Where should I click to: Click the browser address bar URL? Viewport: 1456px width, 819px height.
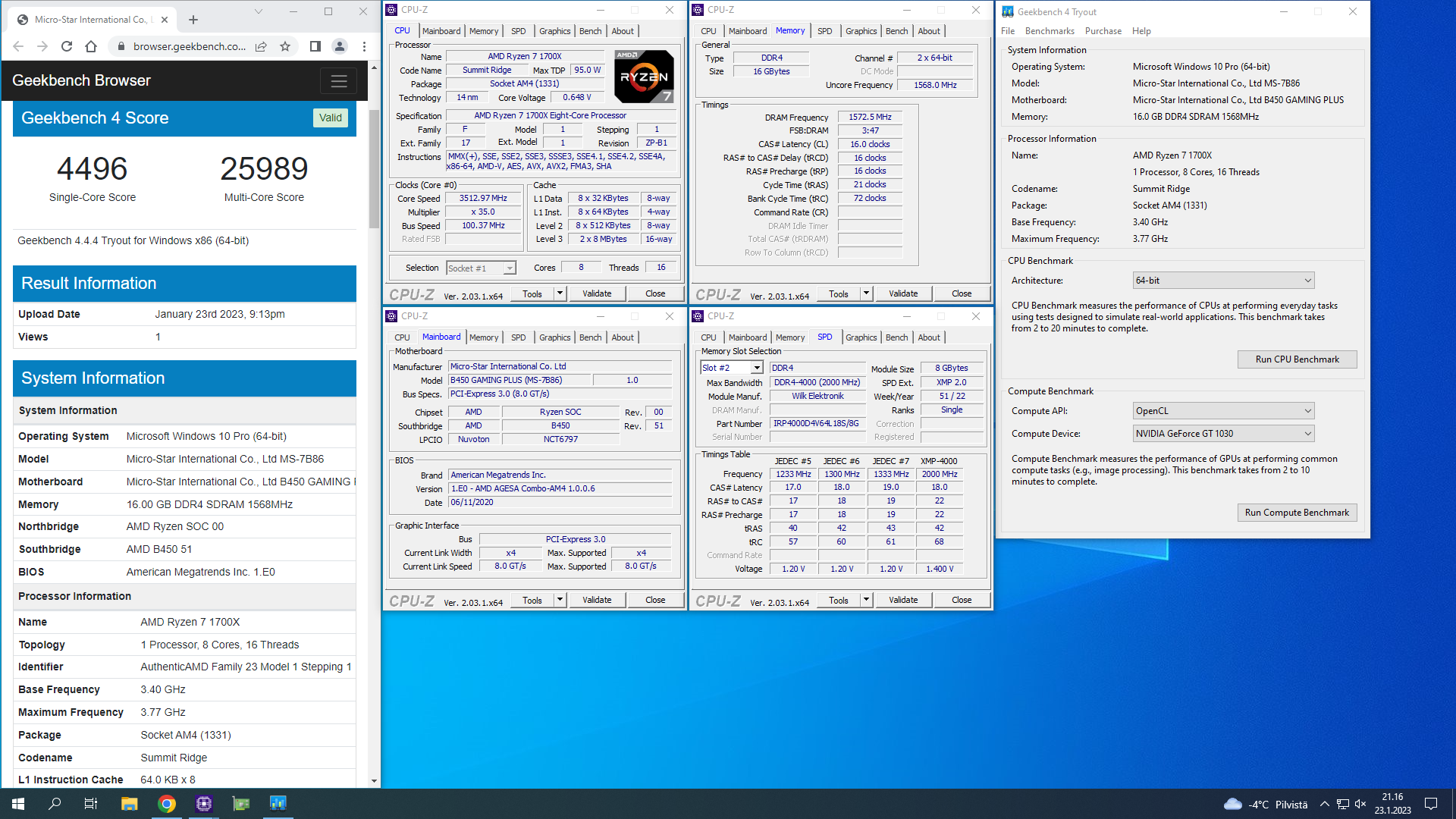[x=190, y=46]
